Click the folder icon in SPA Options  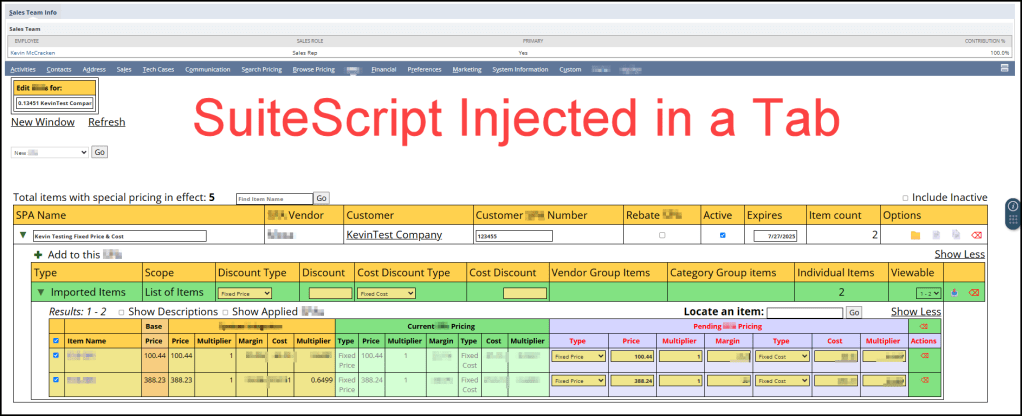coord(915,235)
